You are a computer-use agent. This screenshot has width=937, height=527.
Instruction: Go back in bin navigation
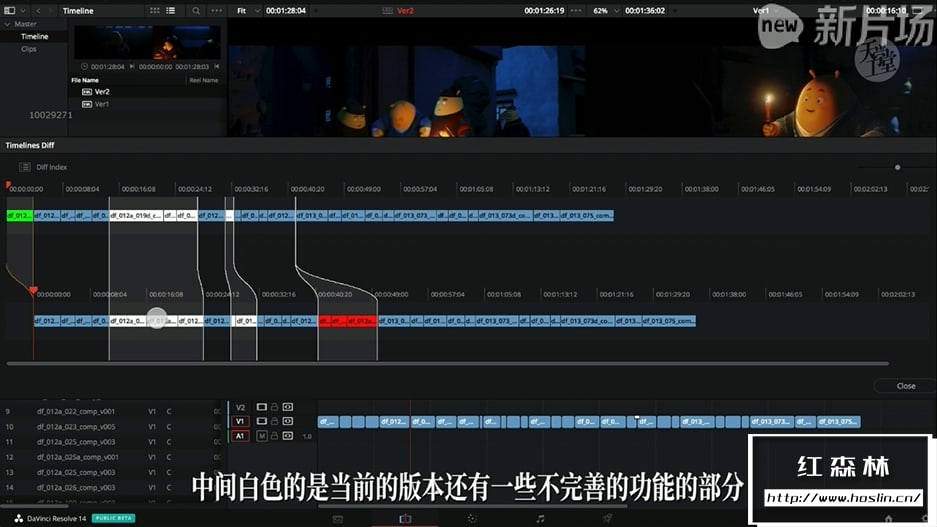(x=38, y=11)
